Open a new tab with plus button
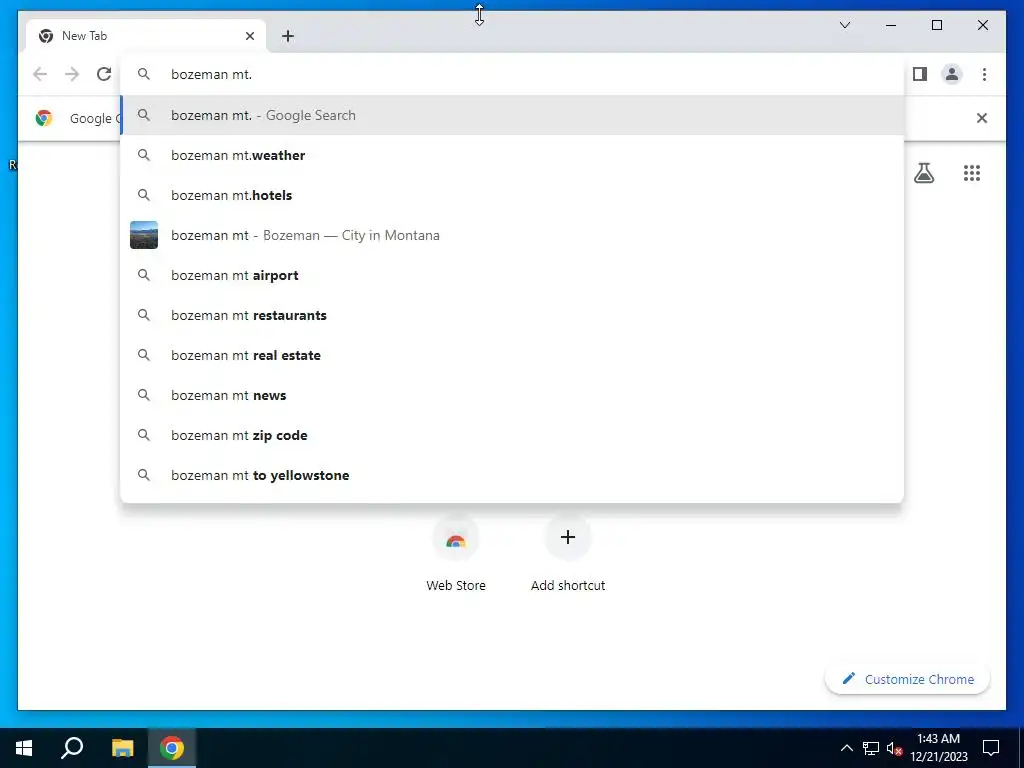Image resolution: width=1024 pixels, height=768 pixels. [x=288, y=36]
